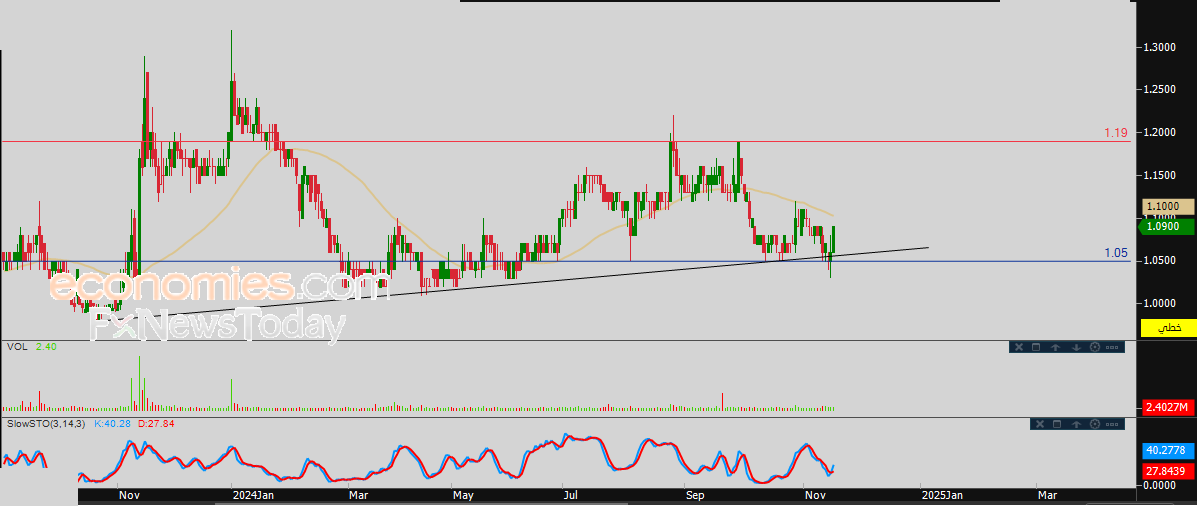Maximize the SlowSTO indicator panel
This screenshot has height=506, width=1197.
[1057, 424]
